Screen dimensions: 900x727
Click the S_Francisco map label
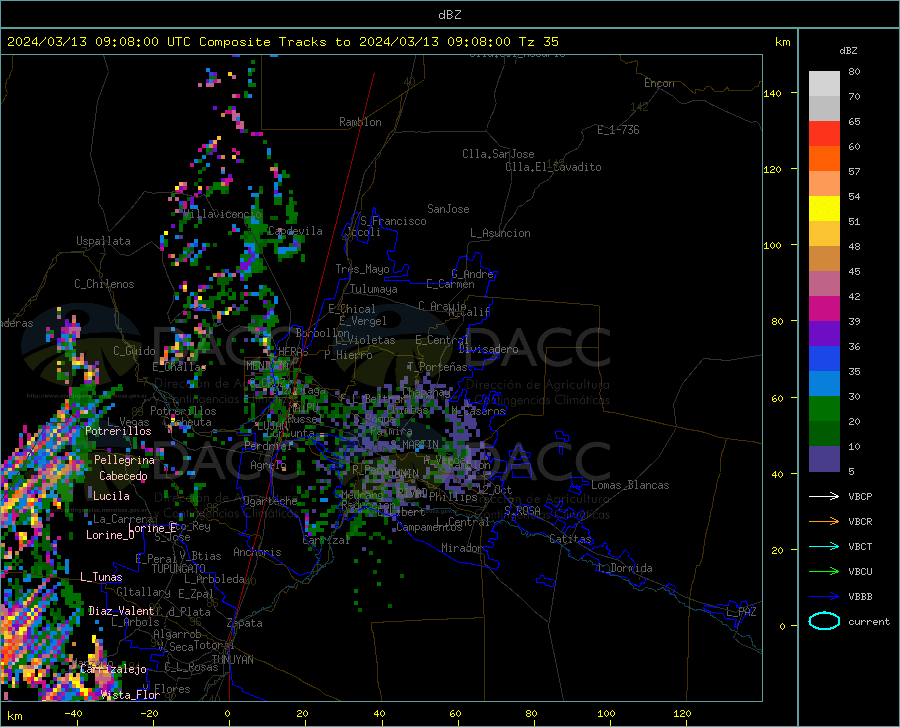click(x=393, y=221)
